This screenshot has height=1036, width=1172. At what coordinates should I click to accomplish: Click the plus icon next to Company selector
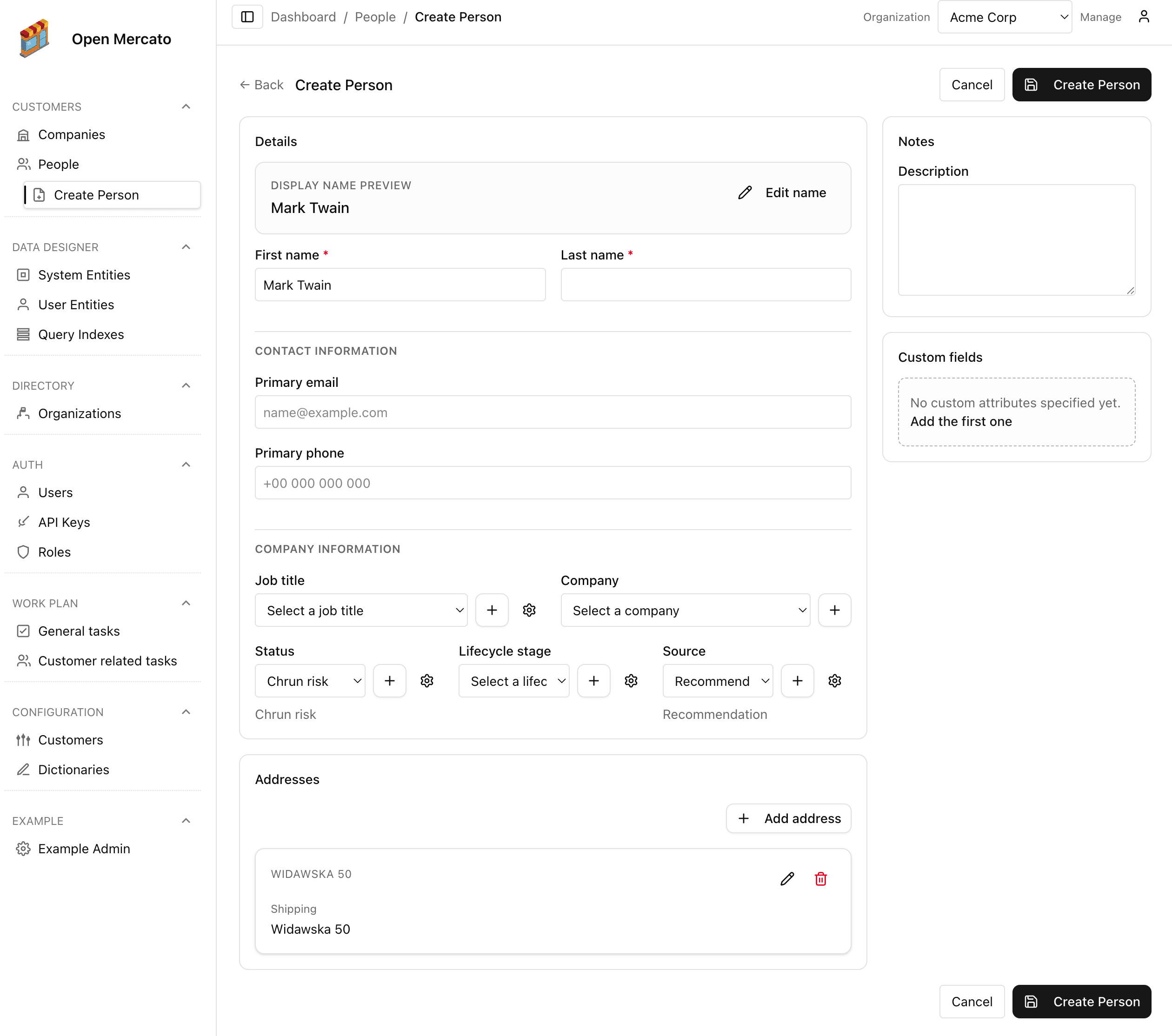coord(834,610)
